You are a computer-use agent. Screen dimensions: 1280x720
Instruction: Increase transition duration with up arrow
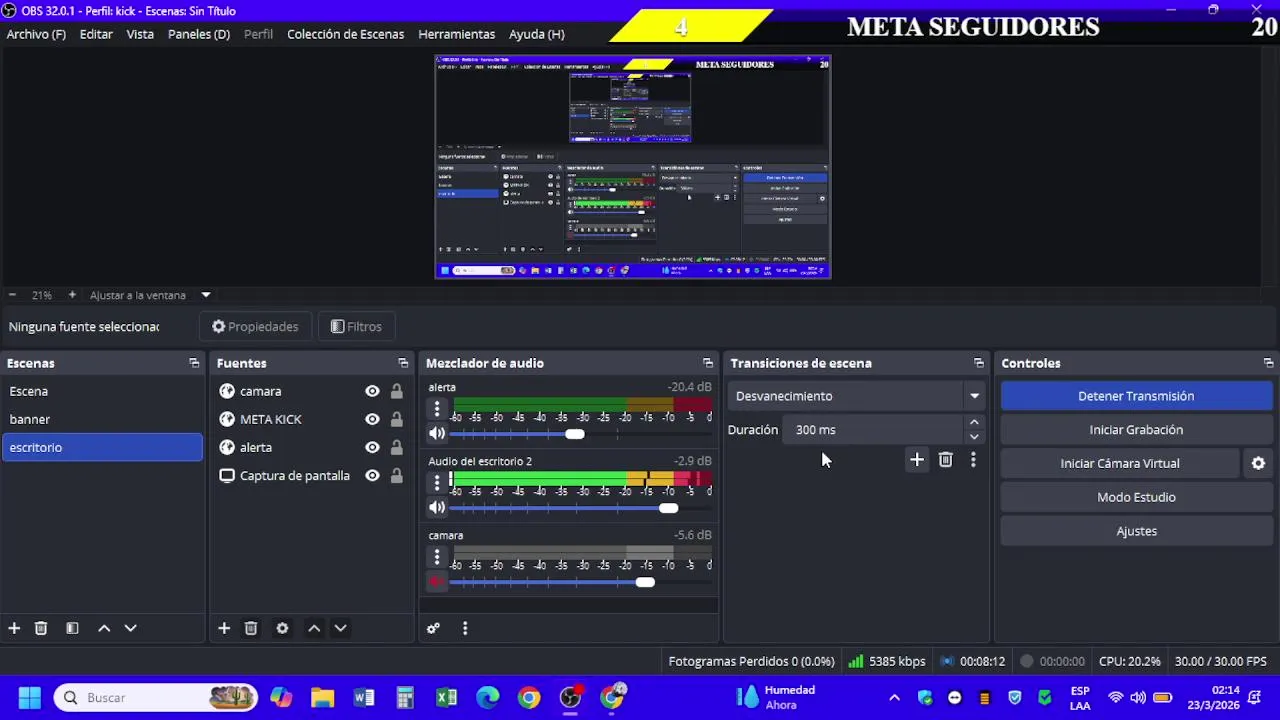click(x=974, y=423)
